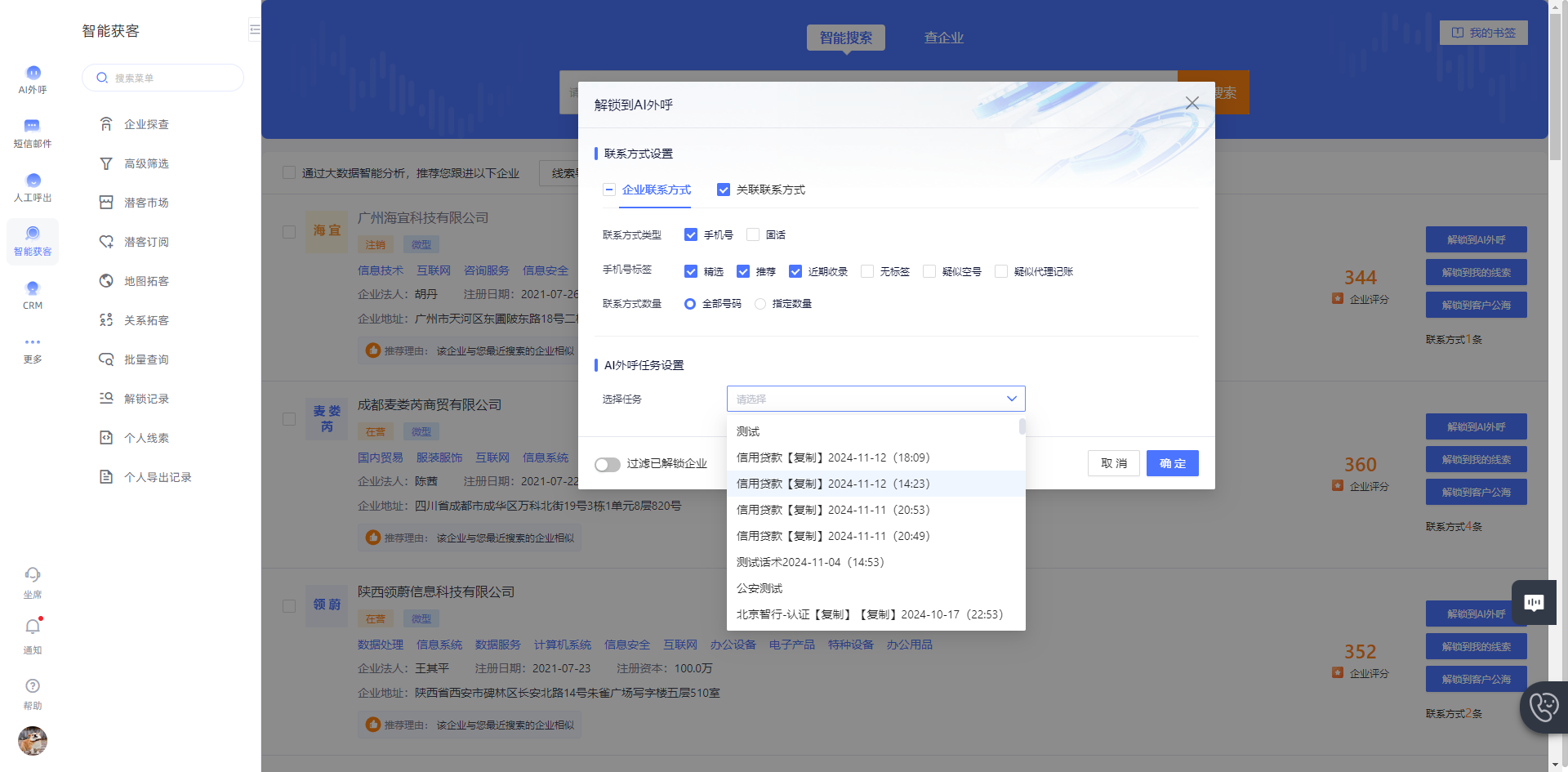The height and width of the screenshot is (772, 1568).
Task: Switch to the 企业联系方式 tab
Action: (x=657, y=190)
